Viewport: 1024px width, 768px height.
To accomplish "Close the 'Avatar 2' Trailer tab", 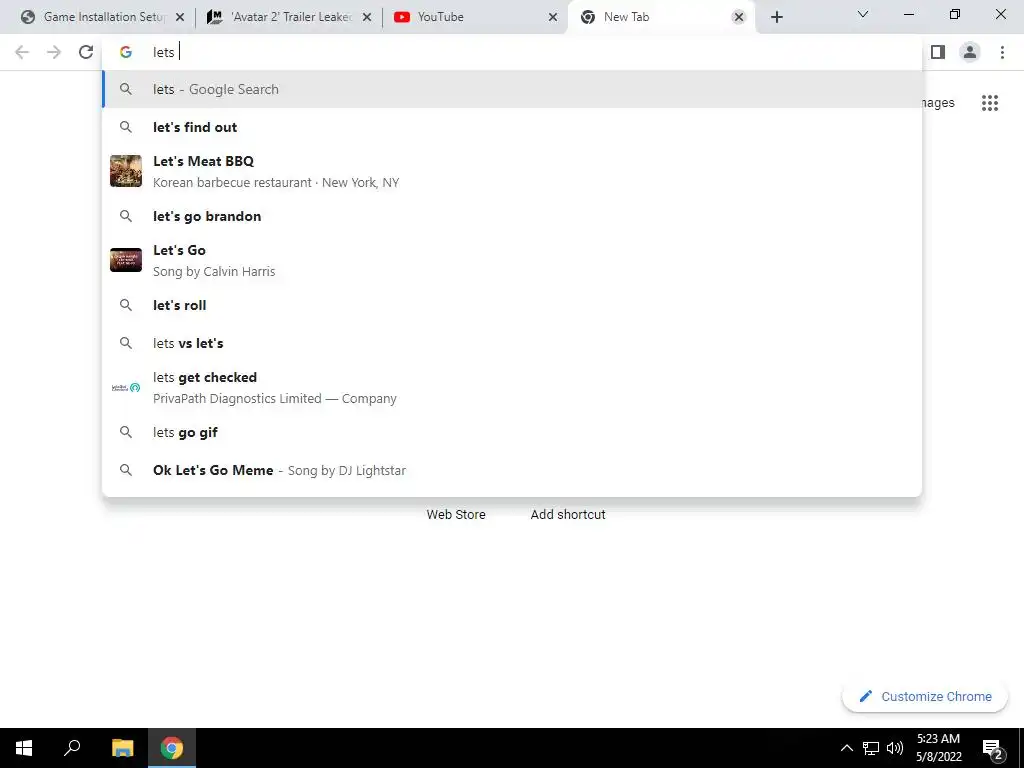I will point(367,17).
